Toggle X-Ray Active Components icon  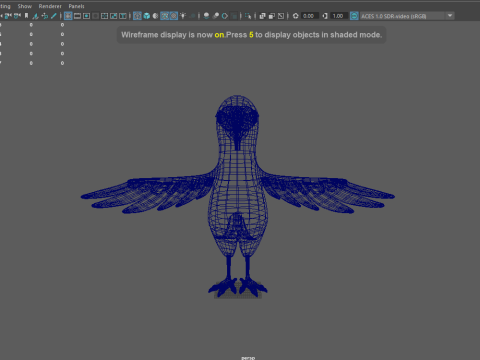pos(272,16)
